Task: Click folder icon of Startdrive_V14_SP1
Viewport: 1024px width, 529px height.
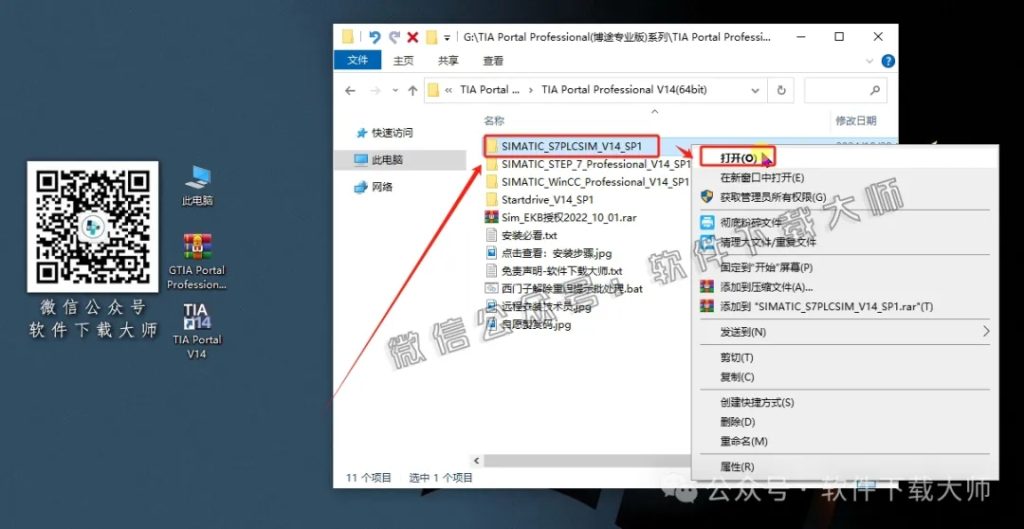Action: pyautogui.click(x=491, y=199)
